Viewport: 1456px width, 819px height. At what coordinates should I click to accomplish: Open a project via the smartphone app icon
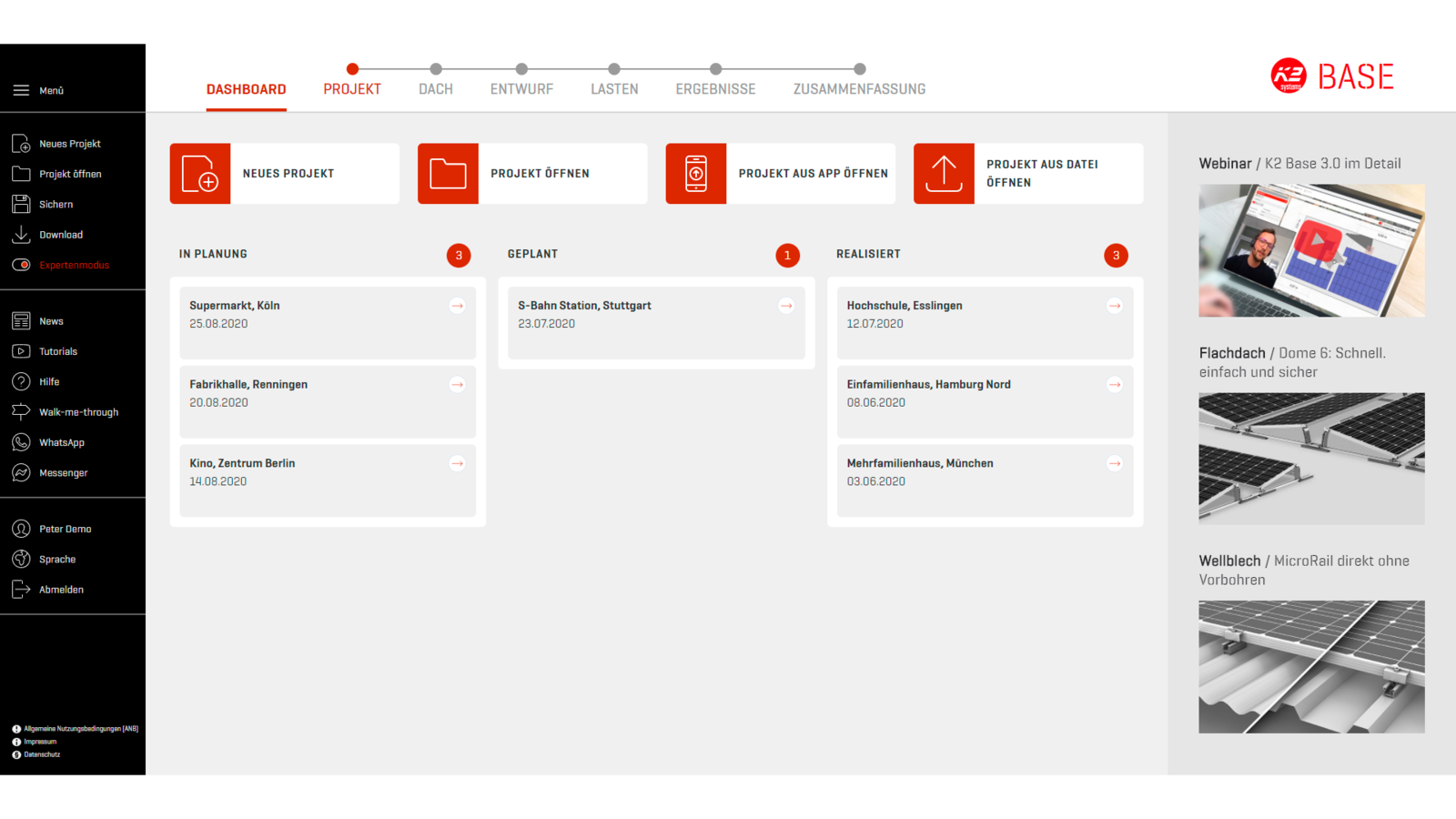(x=696, y=174)
